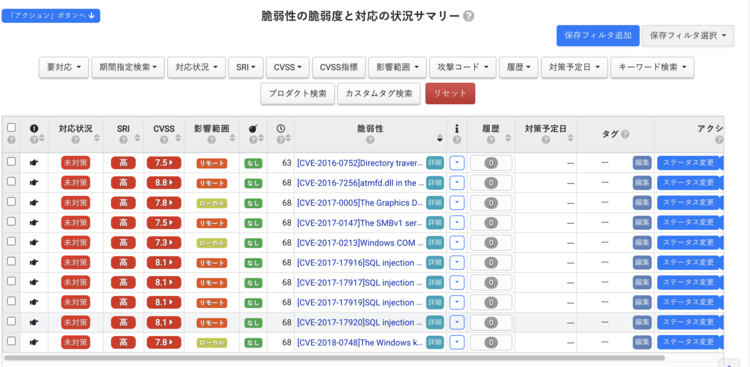750x367 pixels.
Task: Open the 要対応 filter dropdown
Action: (x=64, y=67)
